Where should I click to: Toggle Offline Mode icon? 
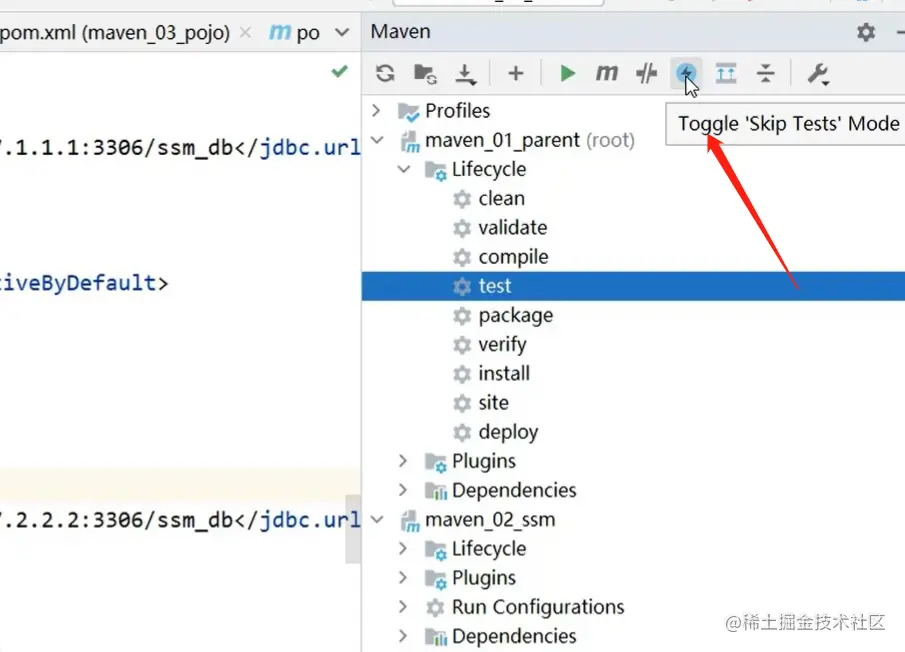tap(646, 73)
